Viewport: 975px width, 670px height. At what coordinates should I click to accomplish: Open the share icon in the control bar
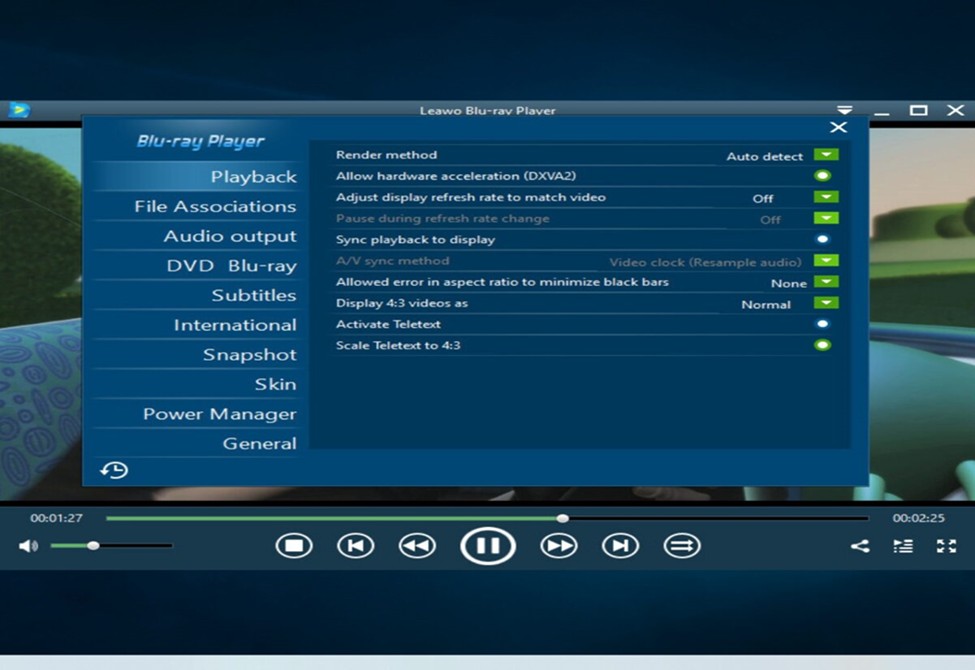click(x=859, y=546)
